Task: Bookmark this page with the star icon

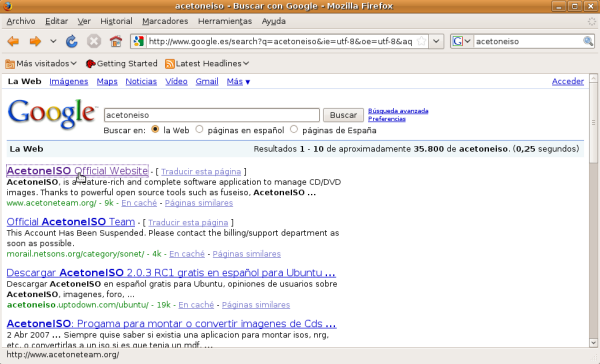Action: [x=421, y=41]
